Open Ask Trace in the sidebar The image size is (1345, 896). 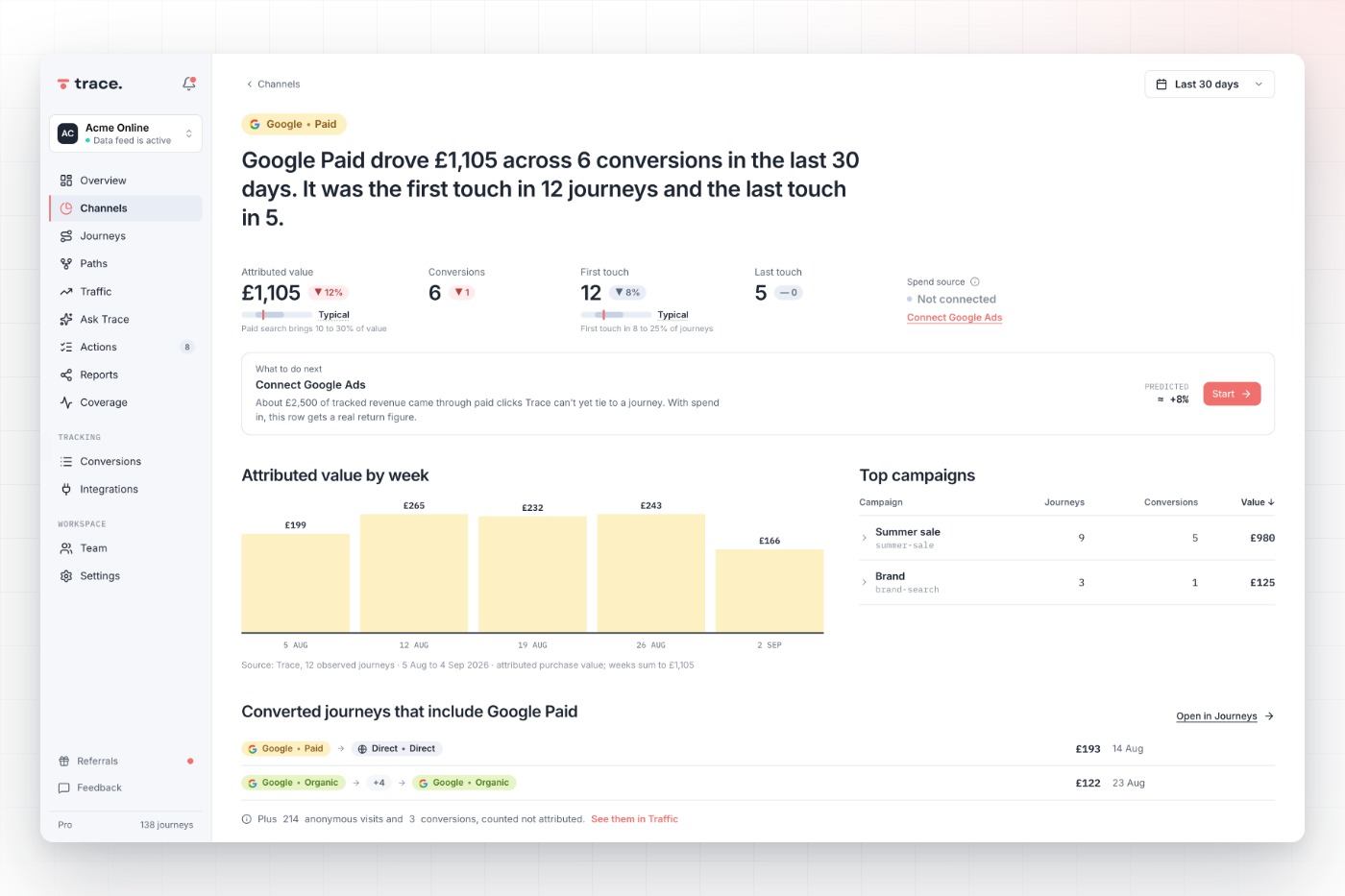click(x=126, y=320)
